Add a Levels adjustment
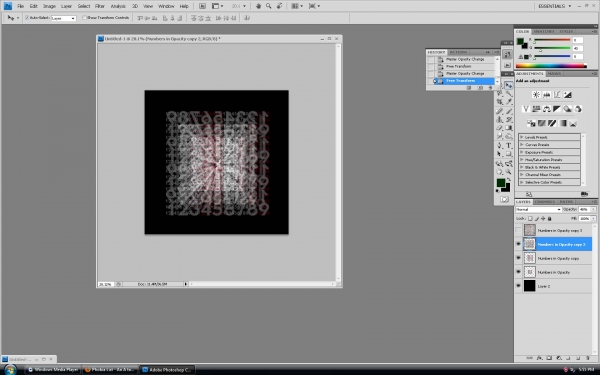 pos(546,95)
